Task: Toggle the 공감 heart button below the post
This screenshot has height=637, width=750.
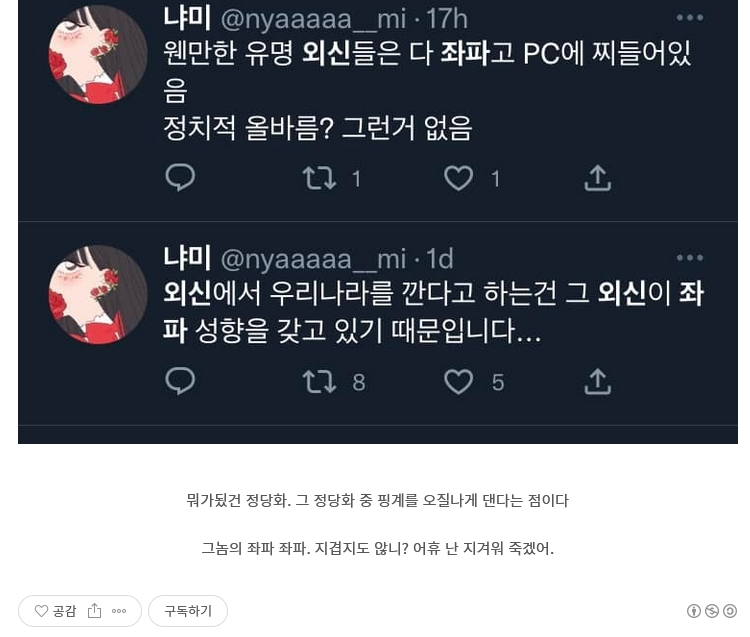Action: [55, 611]
